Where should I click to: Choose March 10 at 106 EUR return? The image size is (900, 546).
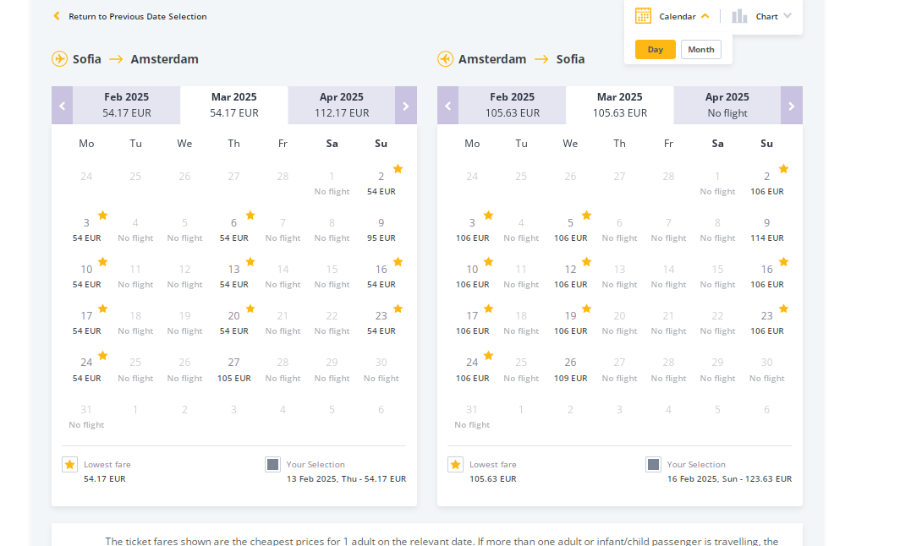(472, 276)
